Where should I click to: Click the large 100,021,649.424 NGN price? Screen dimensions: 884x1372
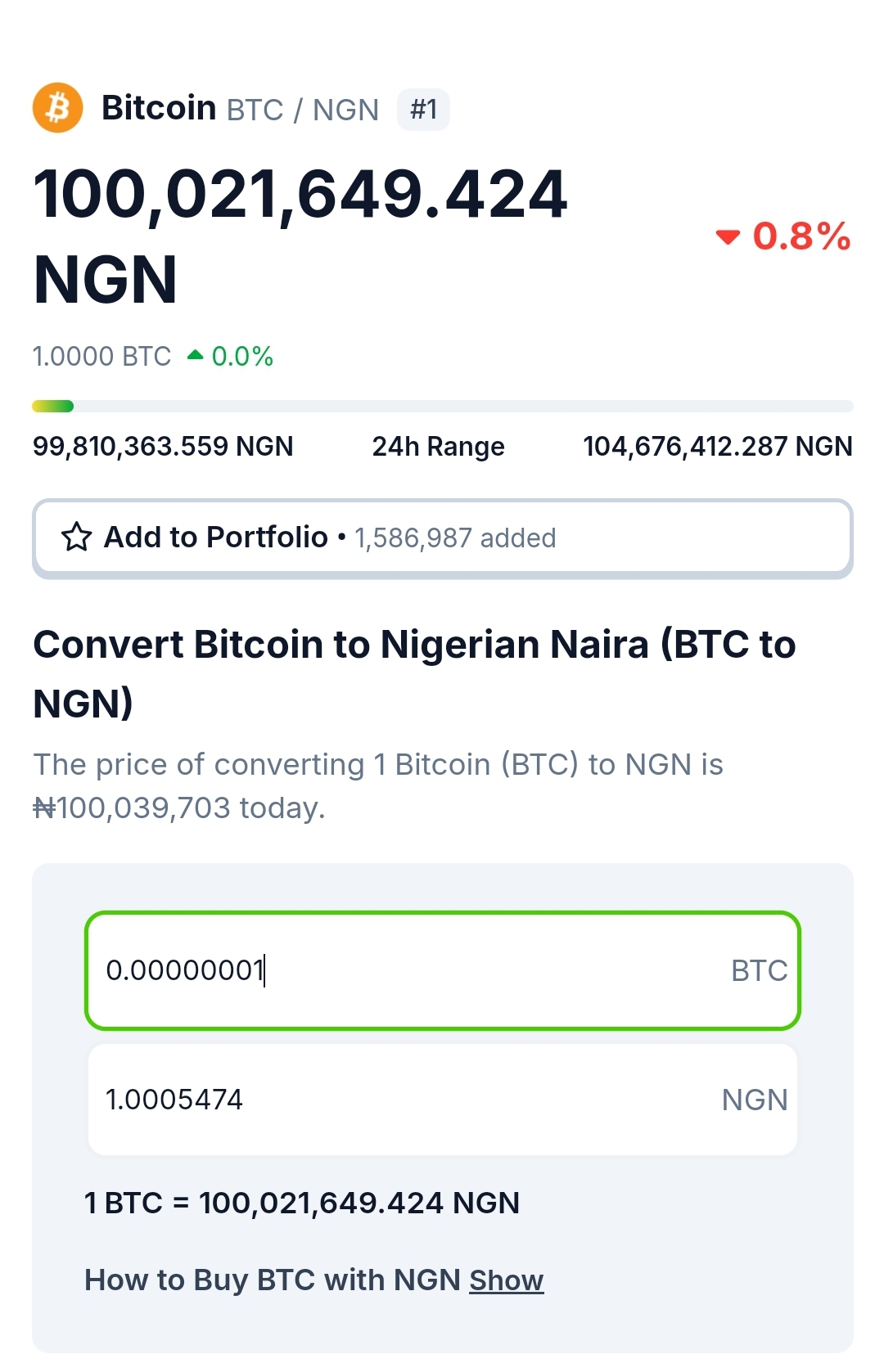click(x=300, y=236)
